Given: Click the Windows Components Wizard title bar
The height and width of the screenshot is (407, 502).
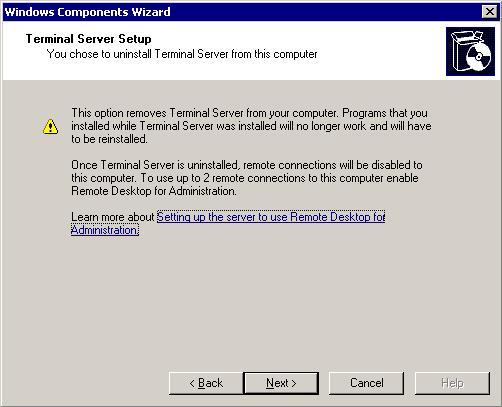Looking at the screenshot, I should (240, 12).
